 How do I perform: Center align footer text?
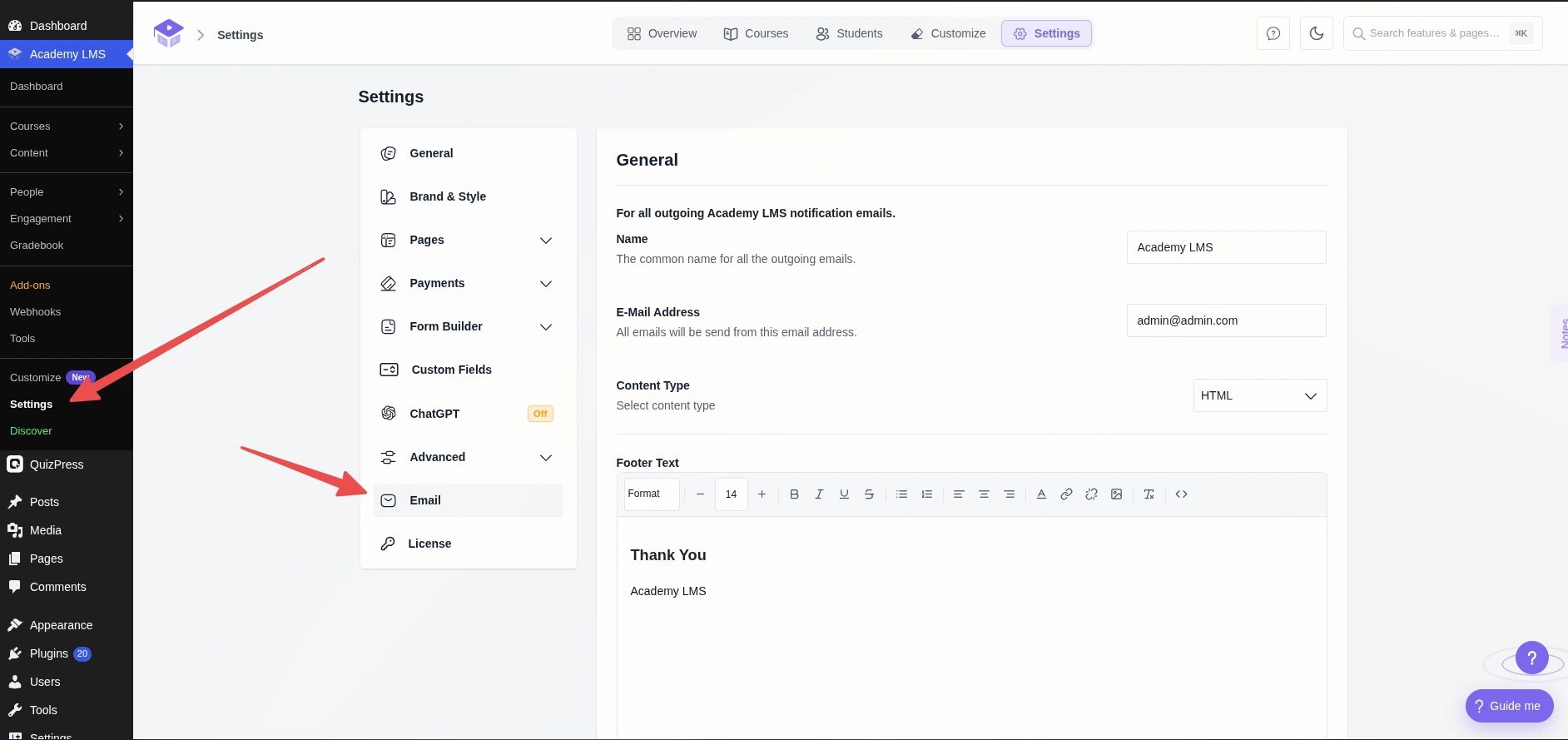(984, 494)
